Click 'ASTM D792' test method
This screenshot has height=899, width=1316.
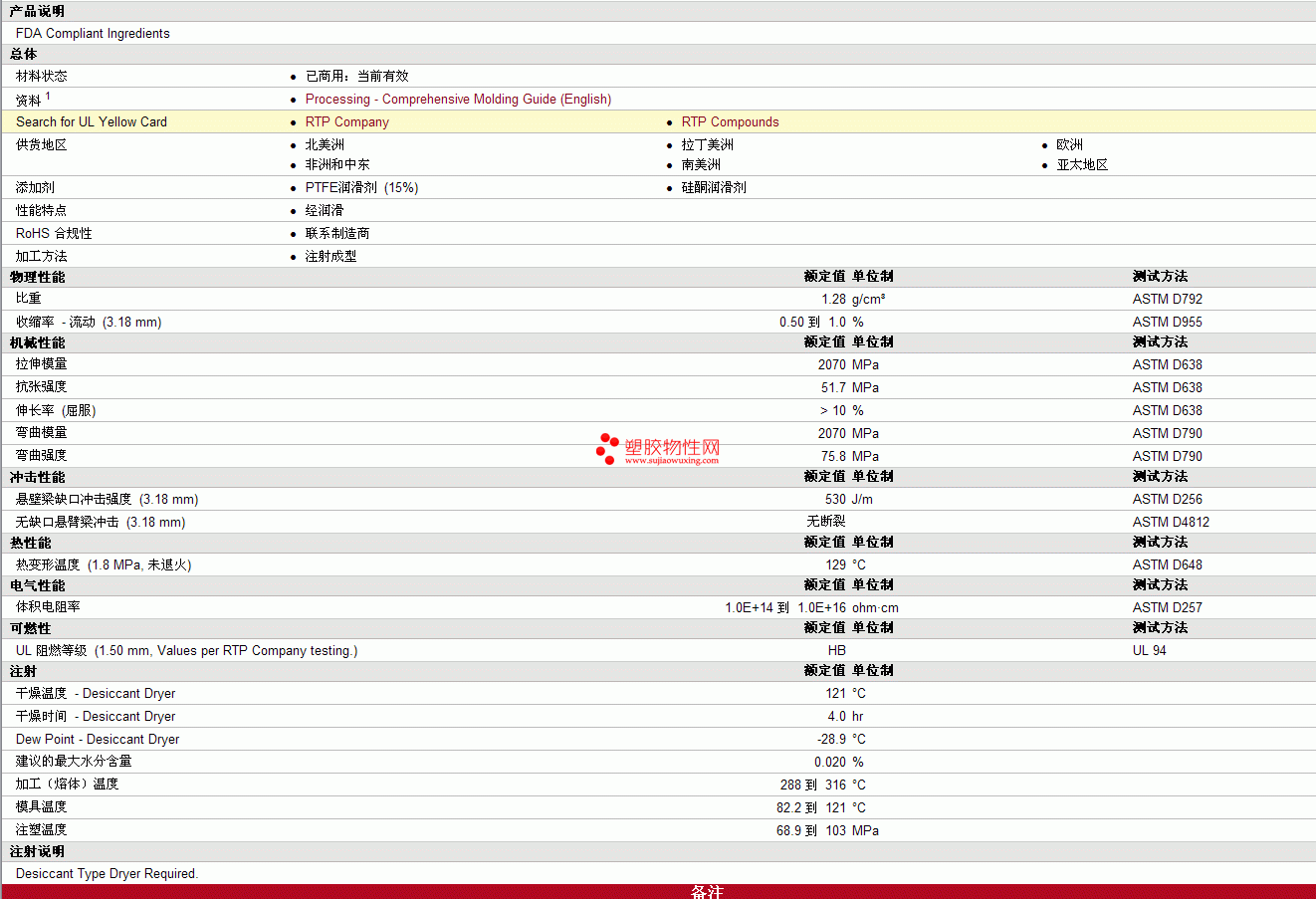click(1167, 299)
